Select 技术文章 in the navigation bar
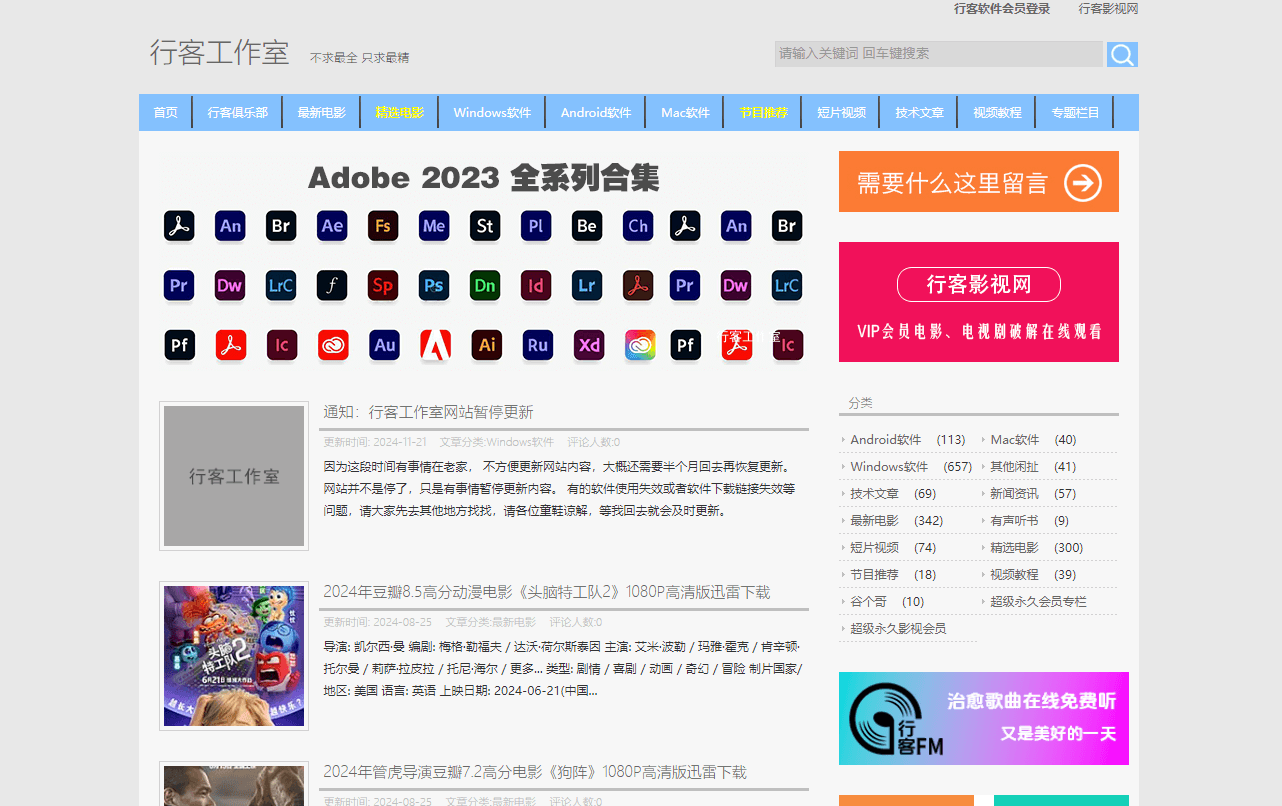Viewport: 1282px width, 806px height. pos(919,112)
